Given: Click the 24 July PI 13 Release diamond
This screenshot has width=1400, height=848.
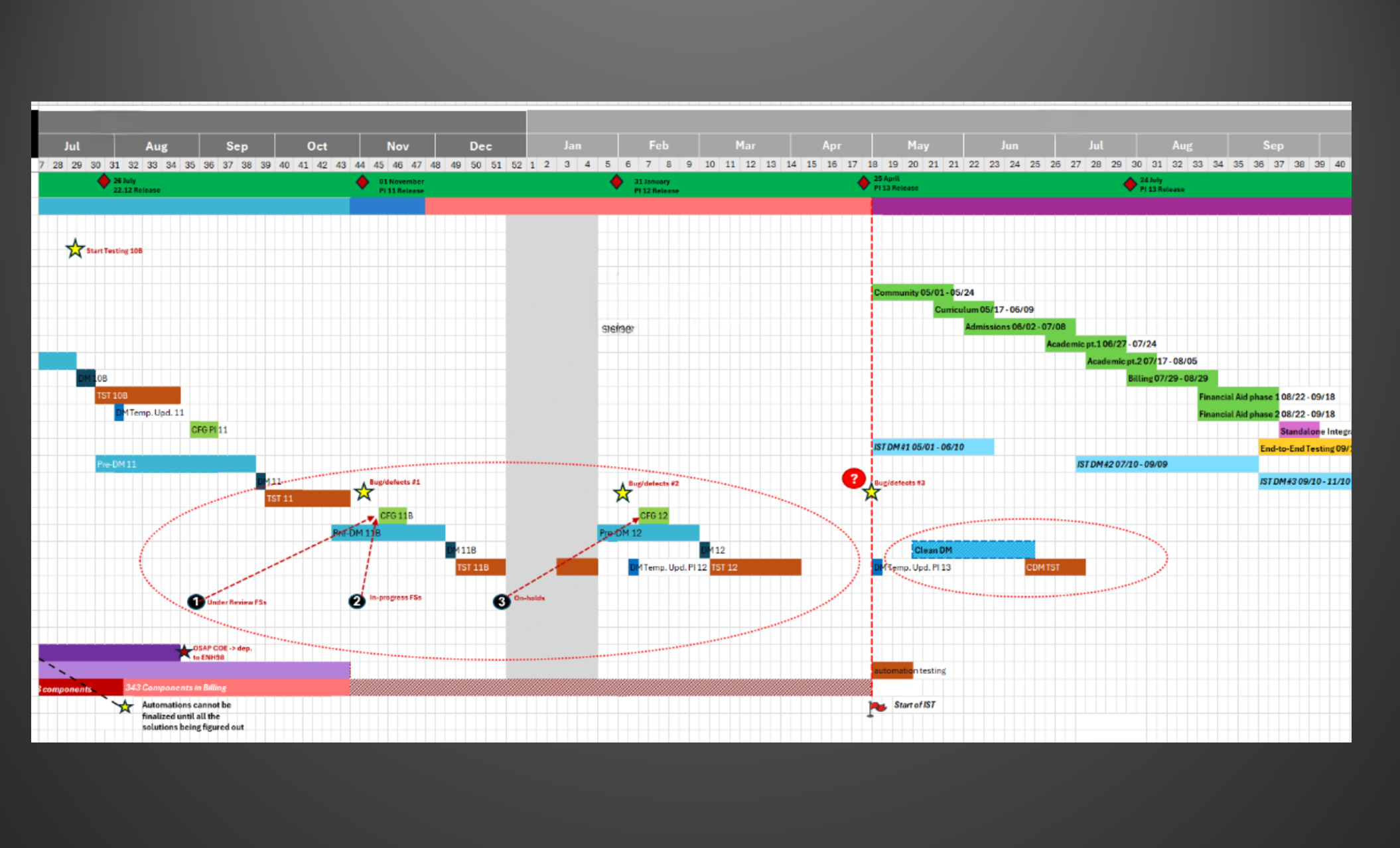Looking at the screenshot, I should point(1130,184).
